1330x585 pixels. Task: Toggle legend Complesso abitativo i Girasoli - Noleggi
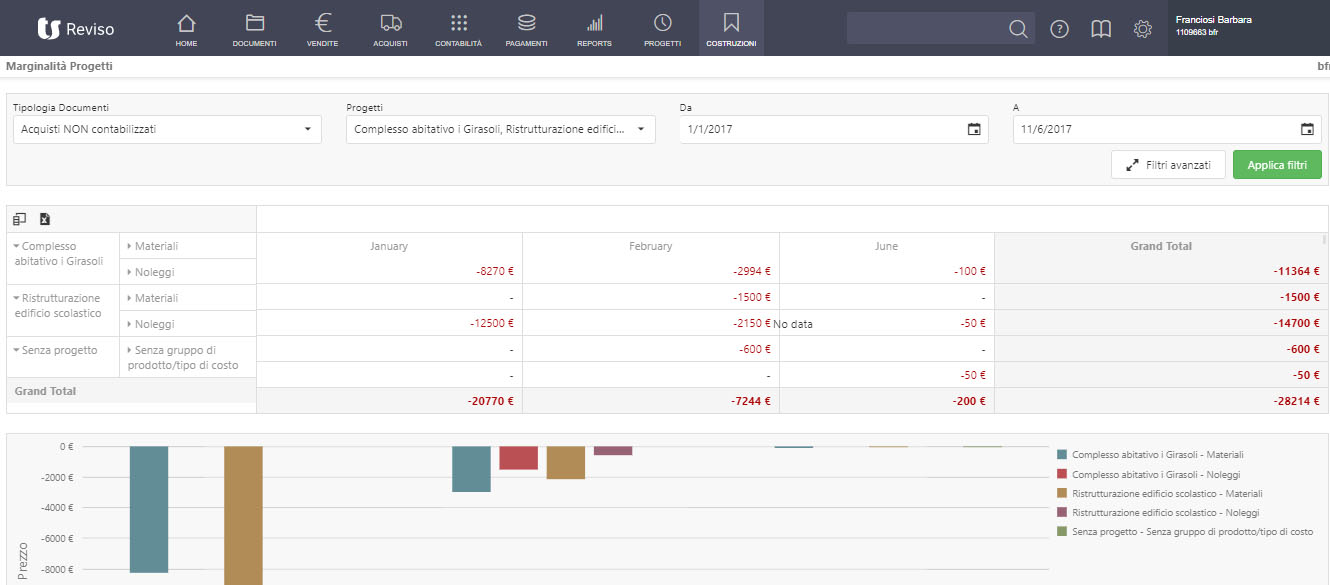click(x=1148, y=474)
